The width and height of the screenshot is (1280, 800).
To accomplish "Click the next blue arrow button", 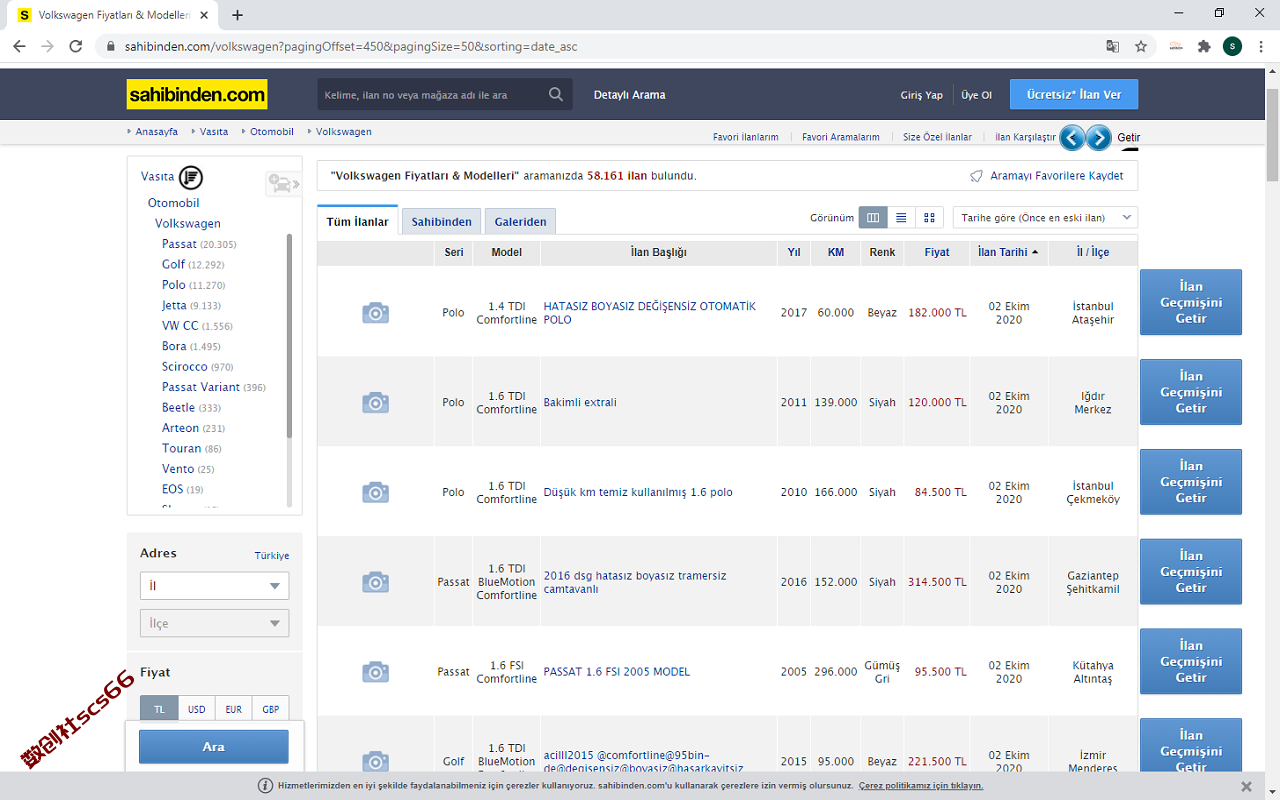I will [x=1099, y=138].
